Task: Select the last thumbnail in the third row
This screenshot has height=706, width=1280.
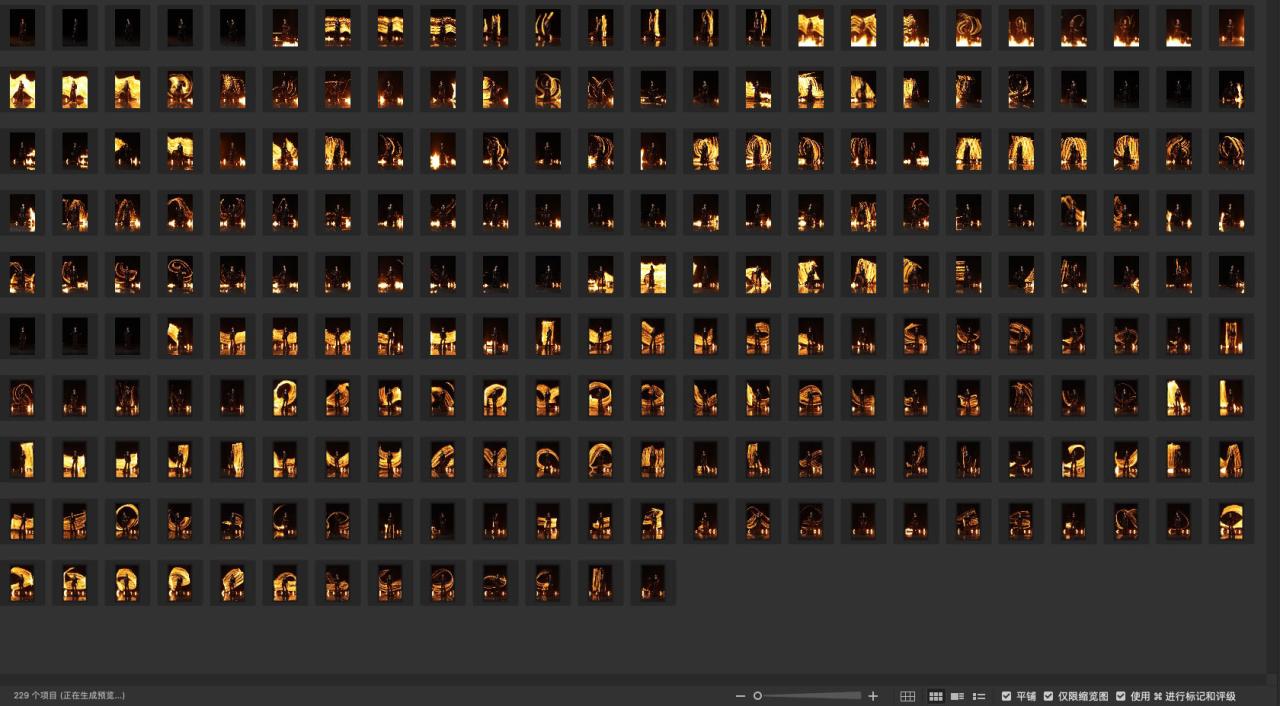Action: 1231,151
